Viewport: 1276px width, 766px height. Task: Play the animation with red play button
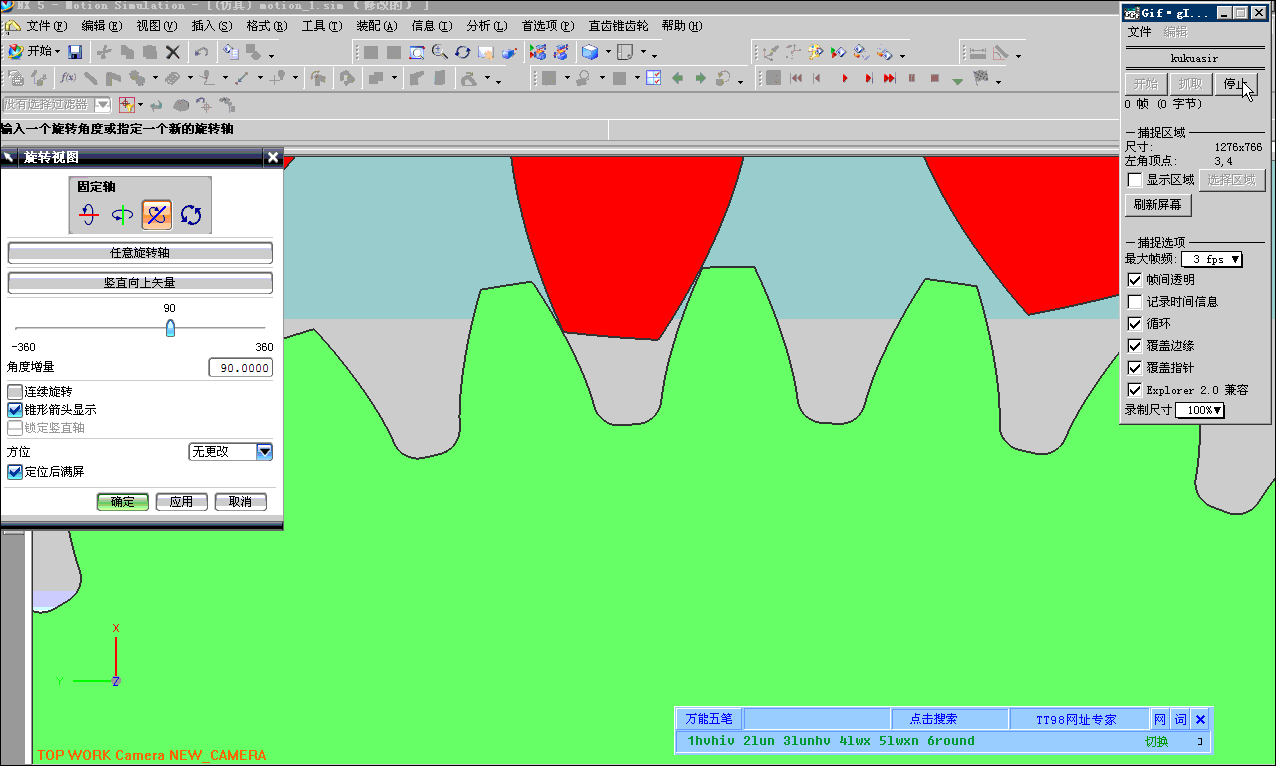[845, 78]
